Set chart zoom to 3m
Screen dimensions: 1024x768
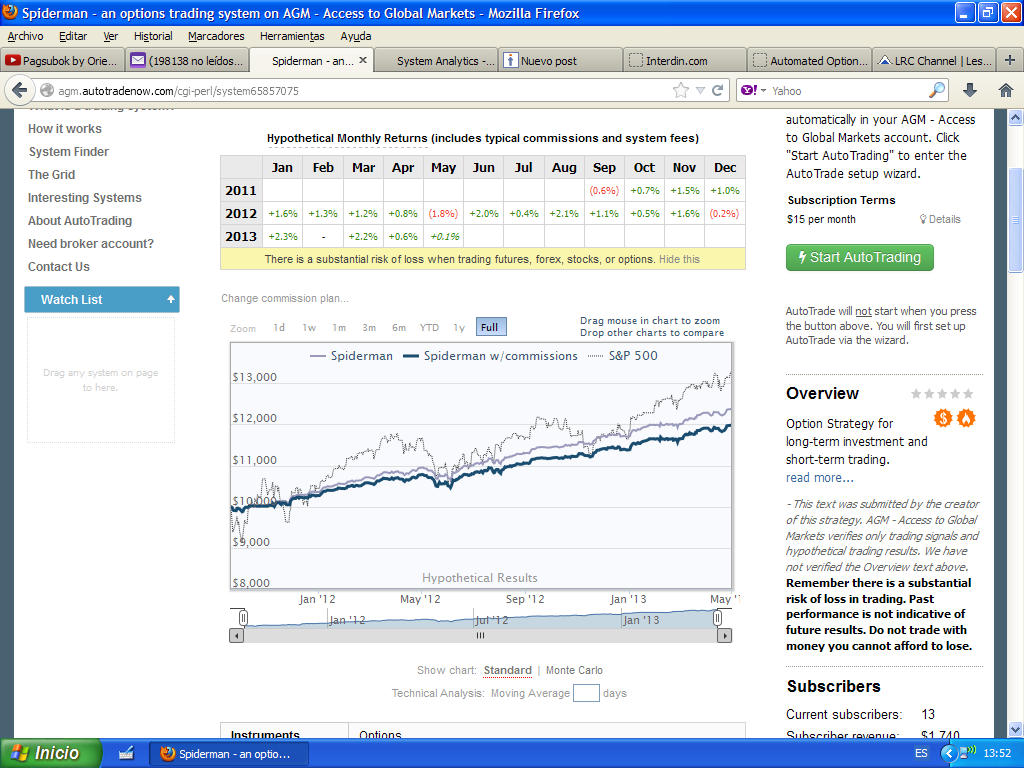(369, 327)
